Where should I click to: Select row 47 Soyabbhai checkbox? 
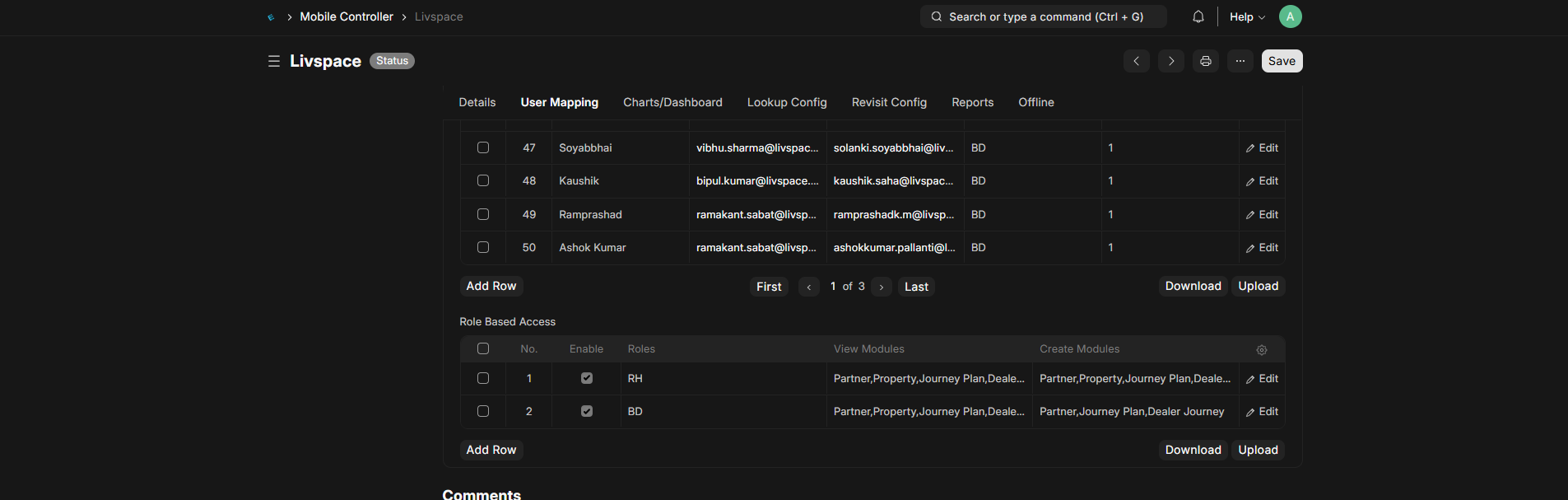point(483,147)
